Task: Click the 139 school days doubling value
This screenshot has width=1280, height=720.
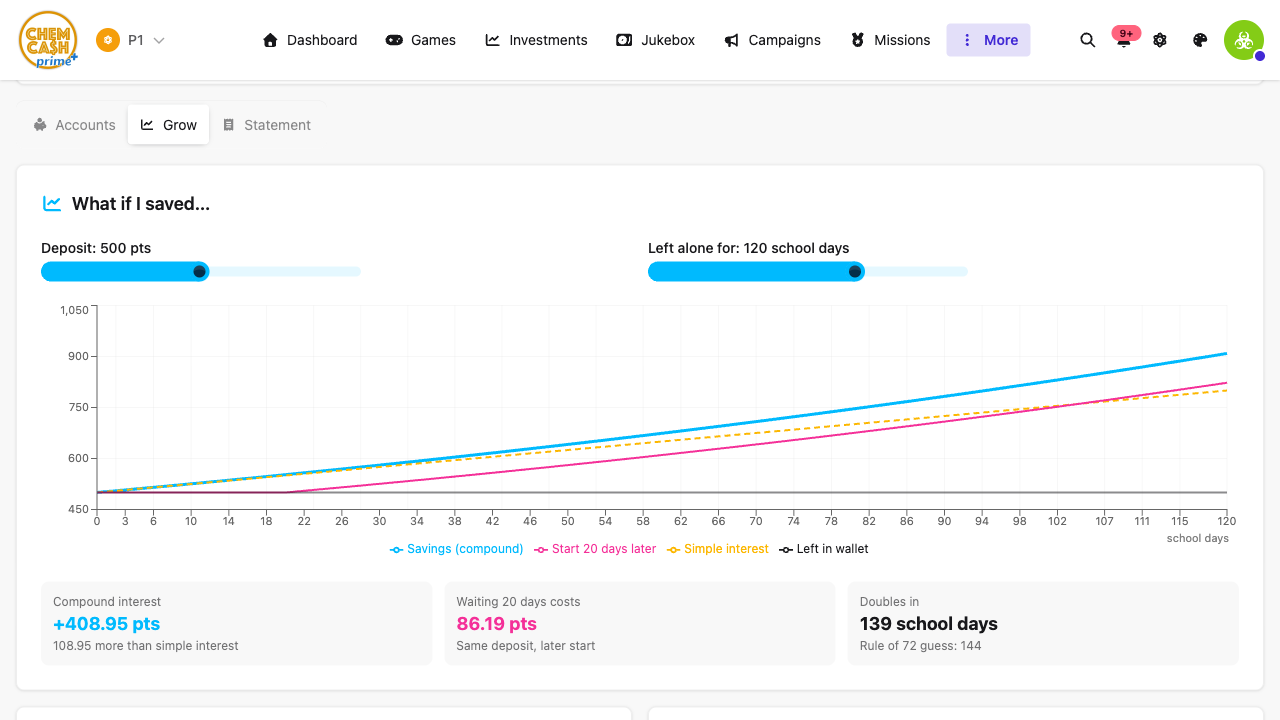Action: (929, 624)
